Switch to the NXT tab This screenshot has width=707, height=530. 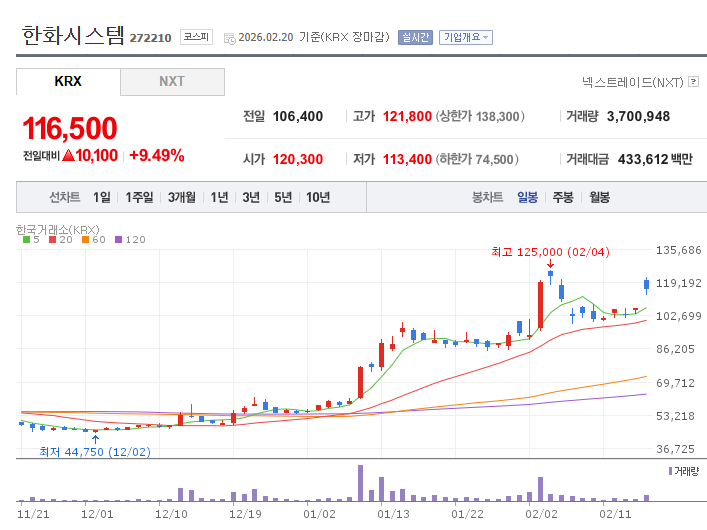point(172,82)
